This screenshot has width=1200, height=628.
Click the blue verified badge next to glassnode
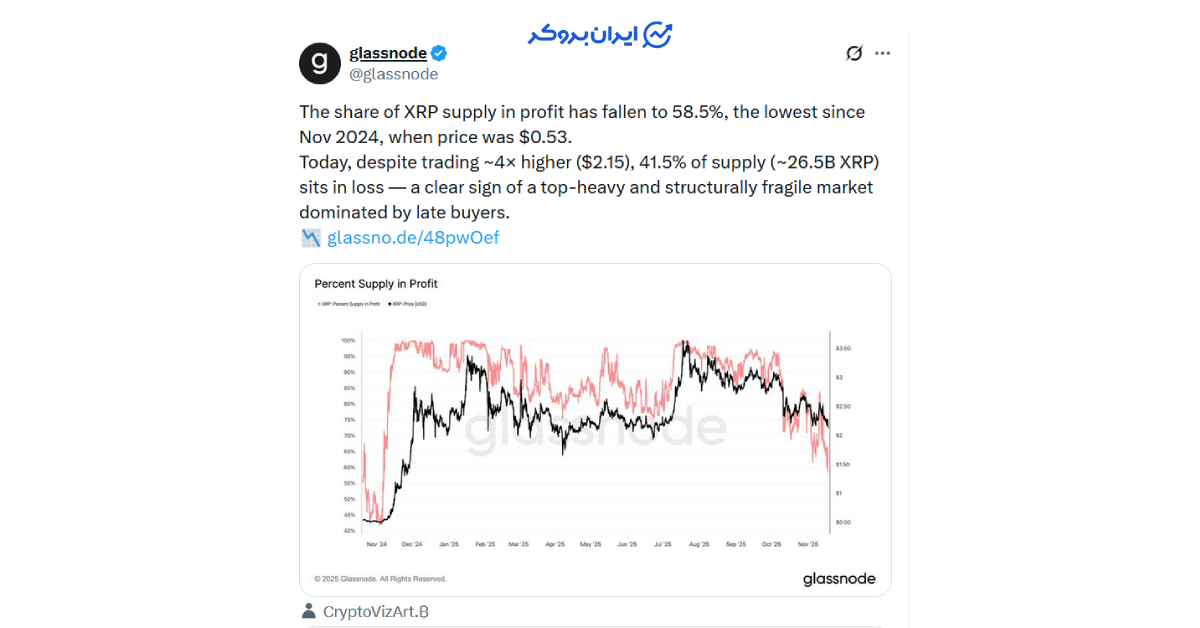click(x=438, y=52)
